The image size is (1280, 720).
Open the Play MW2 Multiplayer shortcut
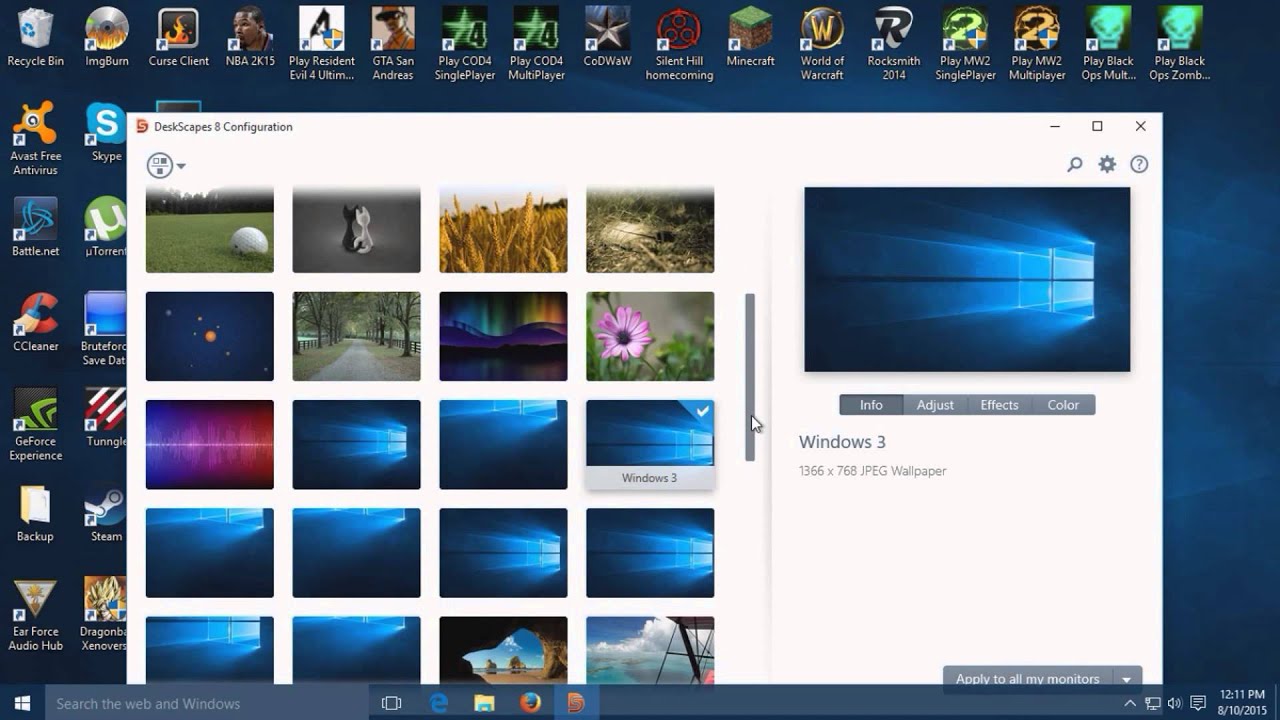(x=1037, y=44)
